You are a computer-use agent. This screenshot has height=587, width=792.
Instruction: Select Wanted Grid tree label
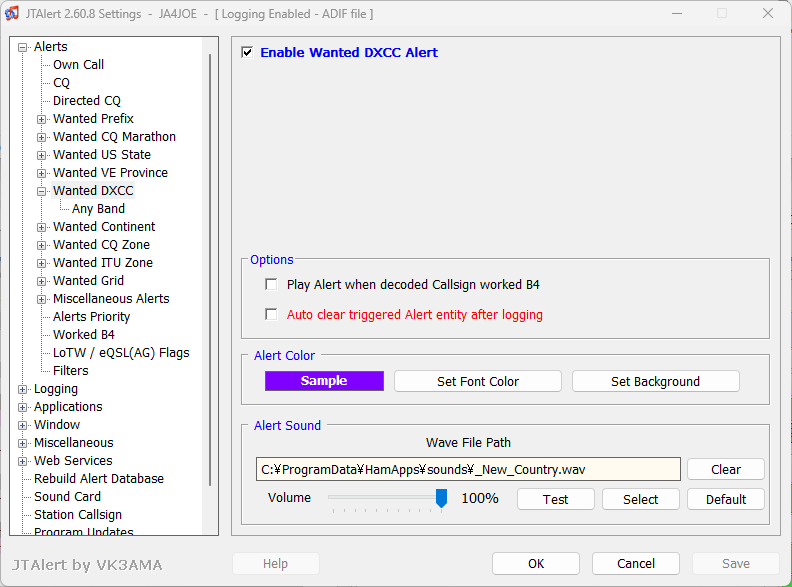pos(88,281)
